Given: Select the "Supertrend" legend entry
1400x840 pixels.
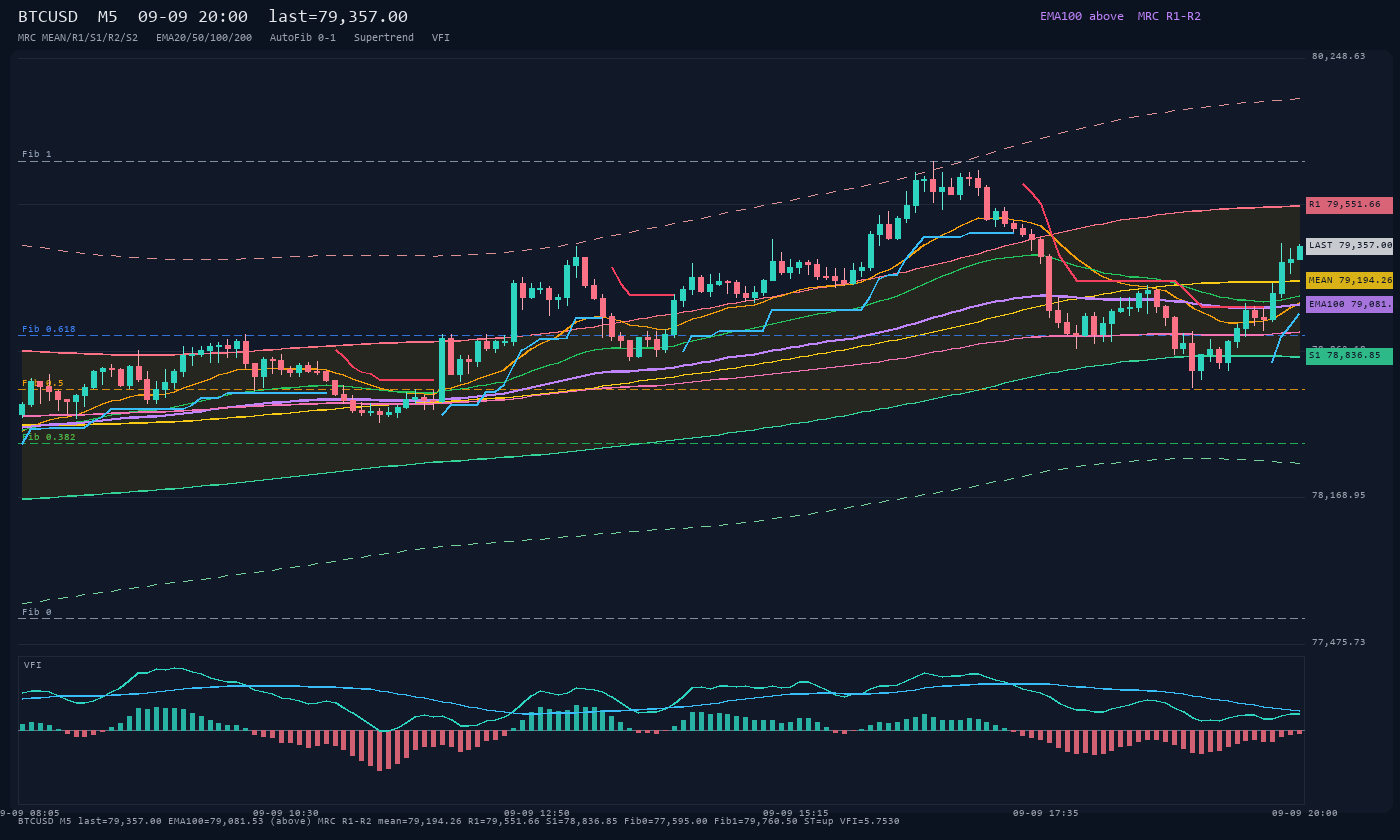Looking at the screenshot, I should 384,37.
